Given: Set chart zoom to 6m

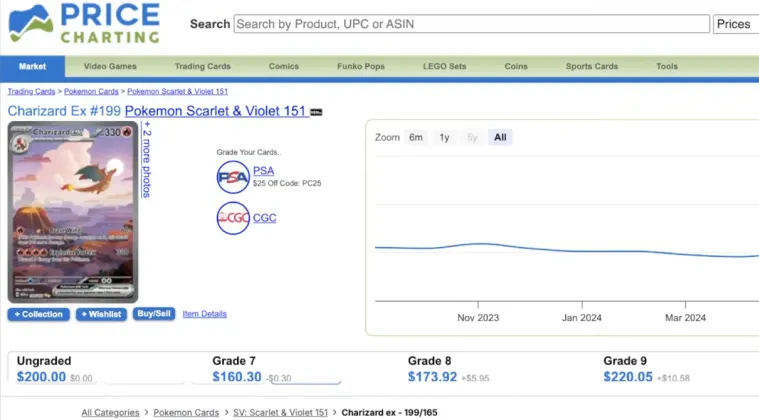Looking at the screenshot, I should 415,137.
